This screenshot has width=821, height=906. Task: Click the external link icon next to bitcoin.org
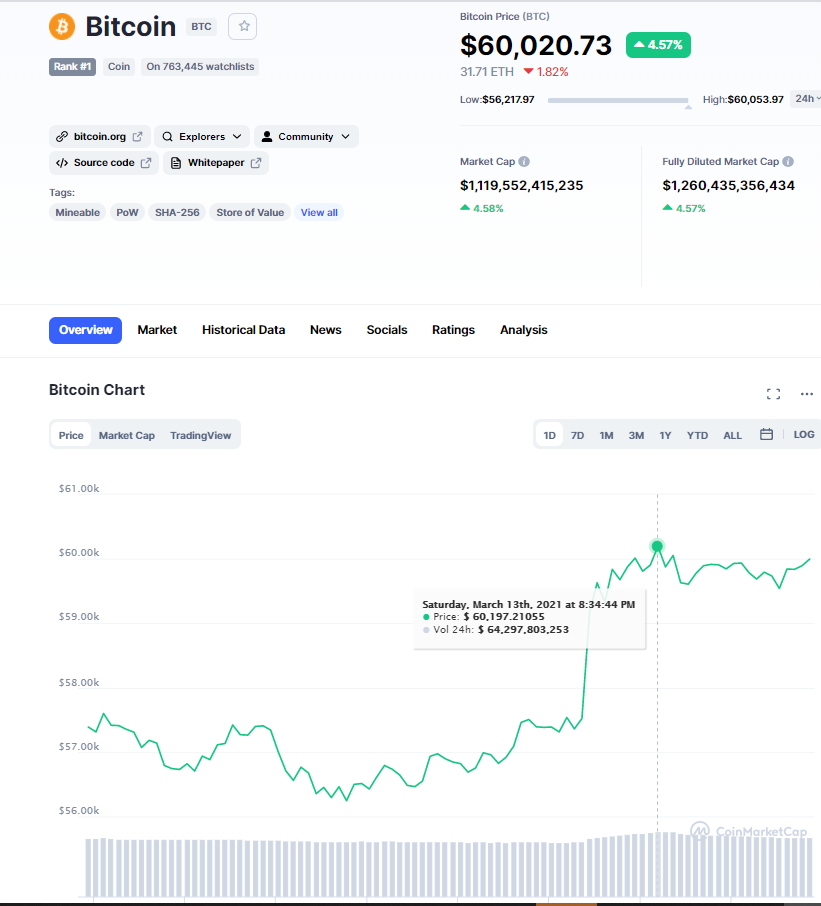[138, 137]
